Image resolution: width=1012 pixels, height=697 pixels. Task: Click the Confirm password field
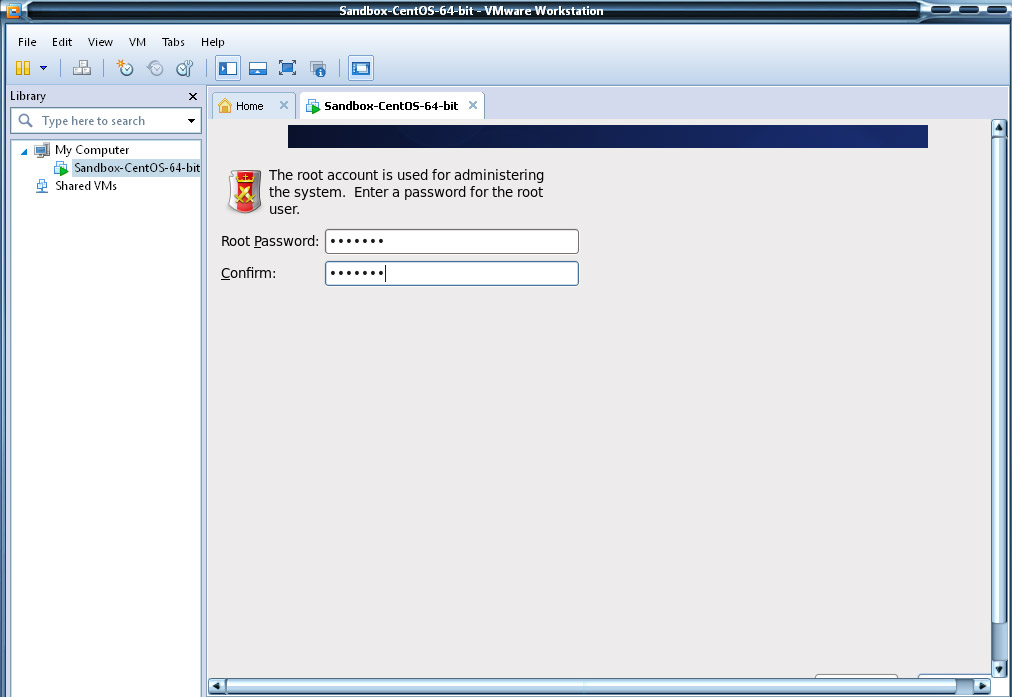coord(451,274)
